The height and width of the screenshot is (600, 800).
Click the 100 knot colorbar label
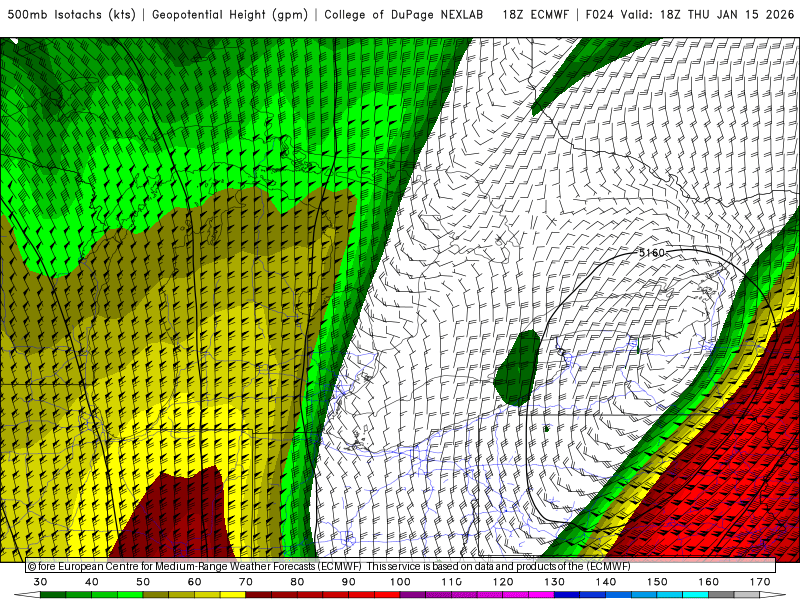(401, 582)
